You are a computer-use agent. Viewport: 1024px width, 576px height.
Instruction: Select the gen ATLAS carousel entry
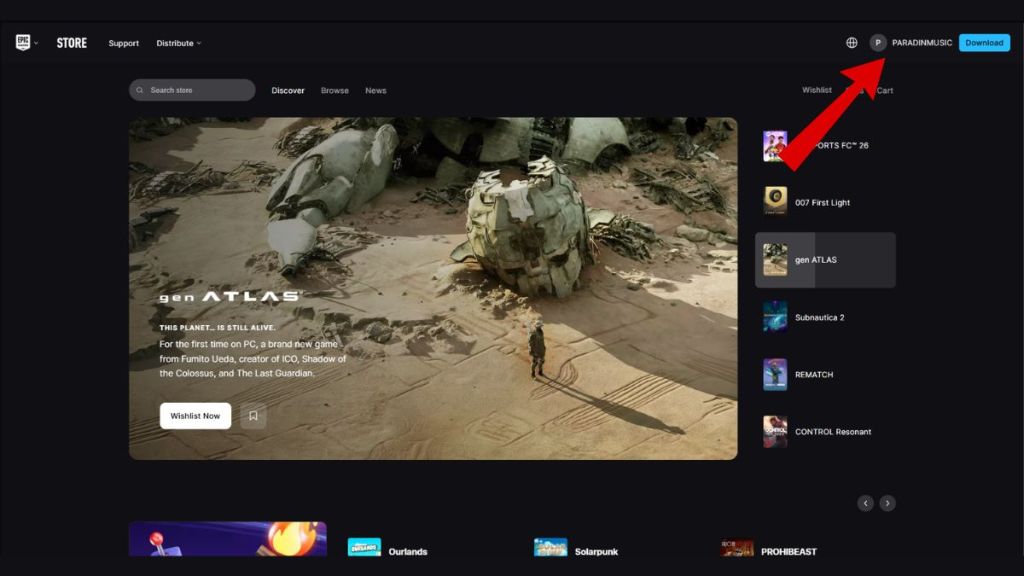pyautogui.click(x=825, y=260)
